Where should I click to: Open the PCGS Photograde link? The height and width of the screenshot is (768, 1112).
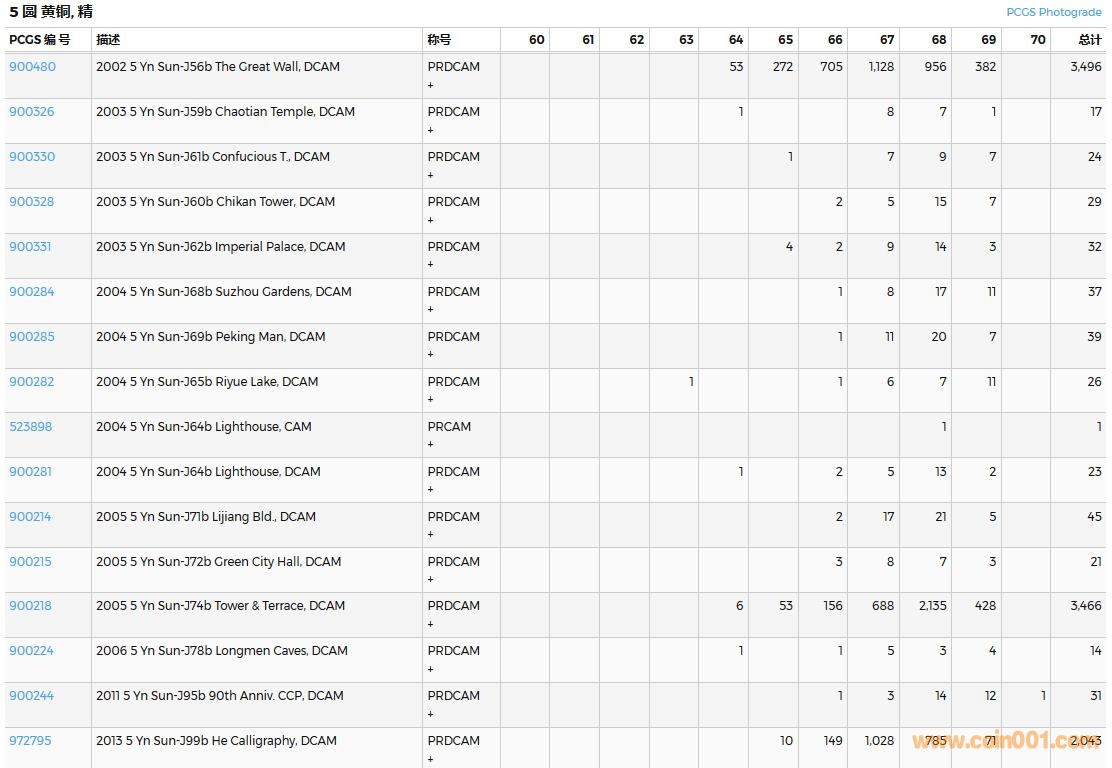[1053, 12]
